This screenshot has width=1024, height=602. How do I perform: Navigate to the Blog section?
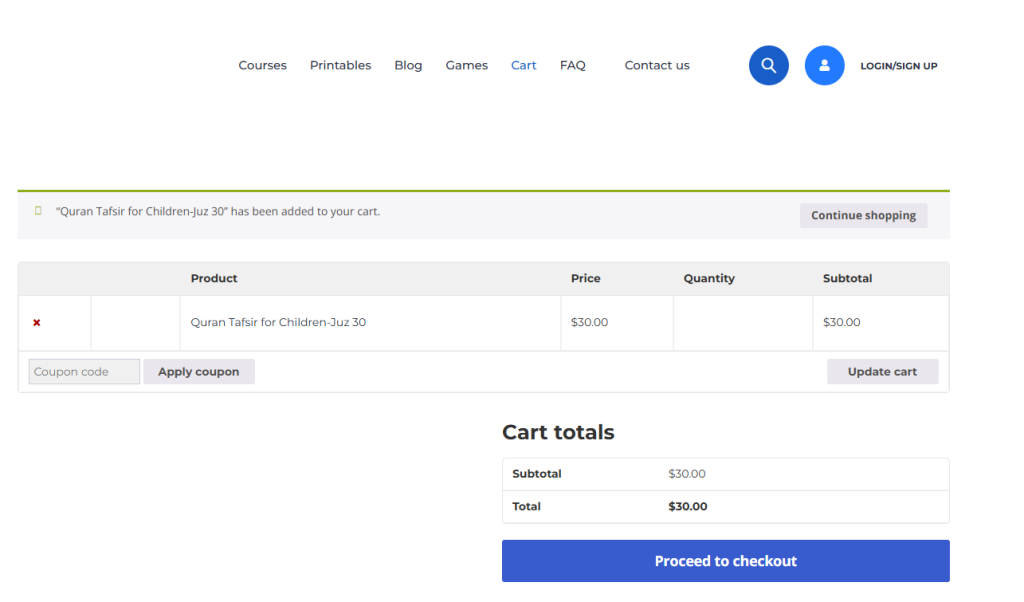(x=408, y=65)
